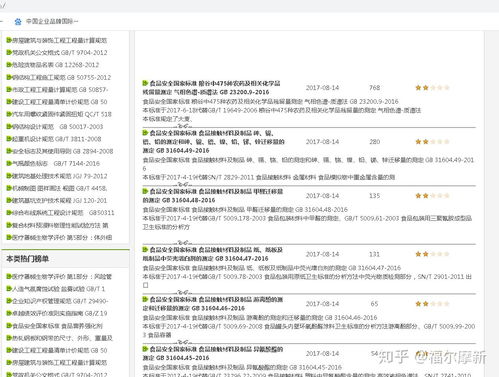Open the GB50311 cabling design standard link
499x377 pixels.
(x=63, y=213)
